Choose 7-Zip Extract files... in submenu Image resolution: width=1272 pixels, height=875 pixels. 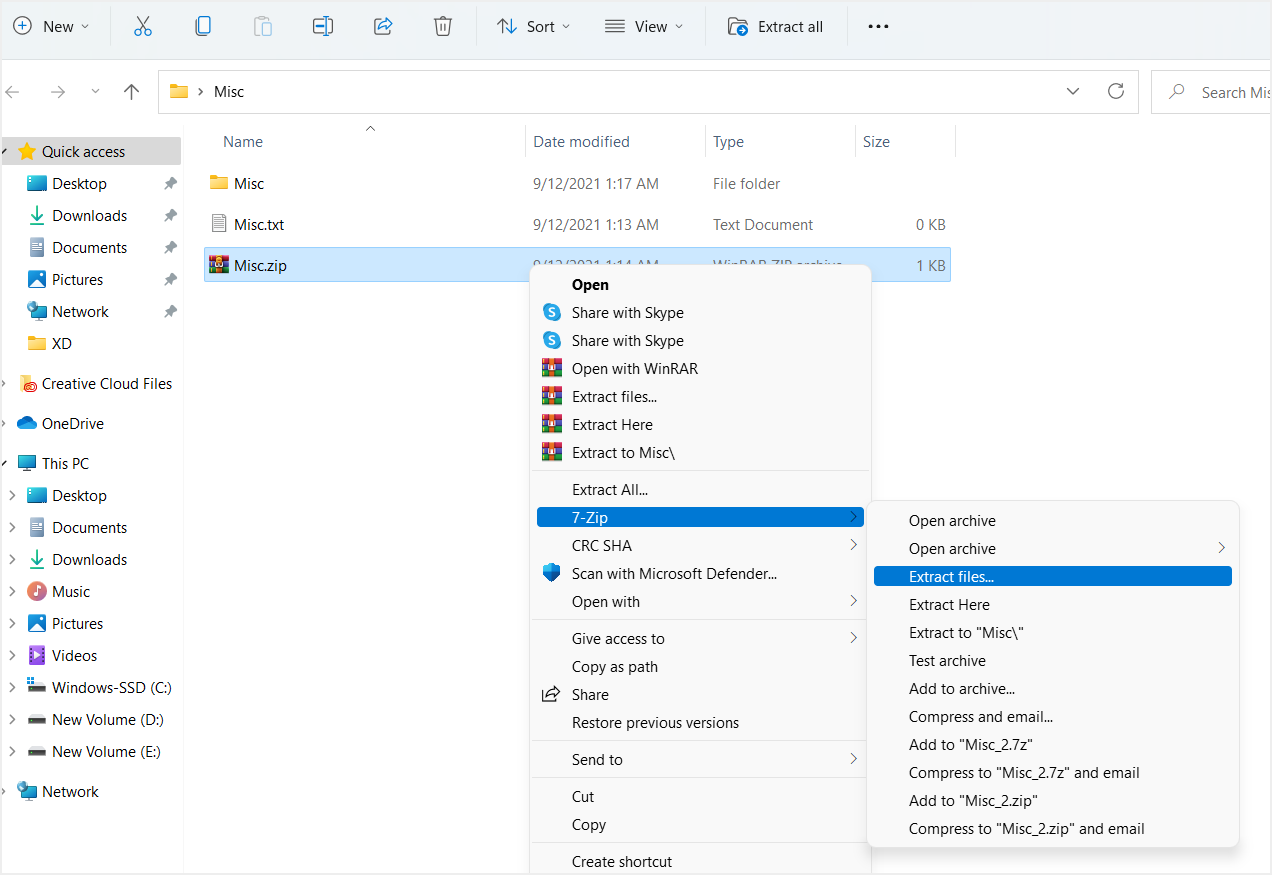coord(951,577)
